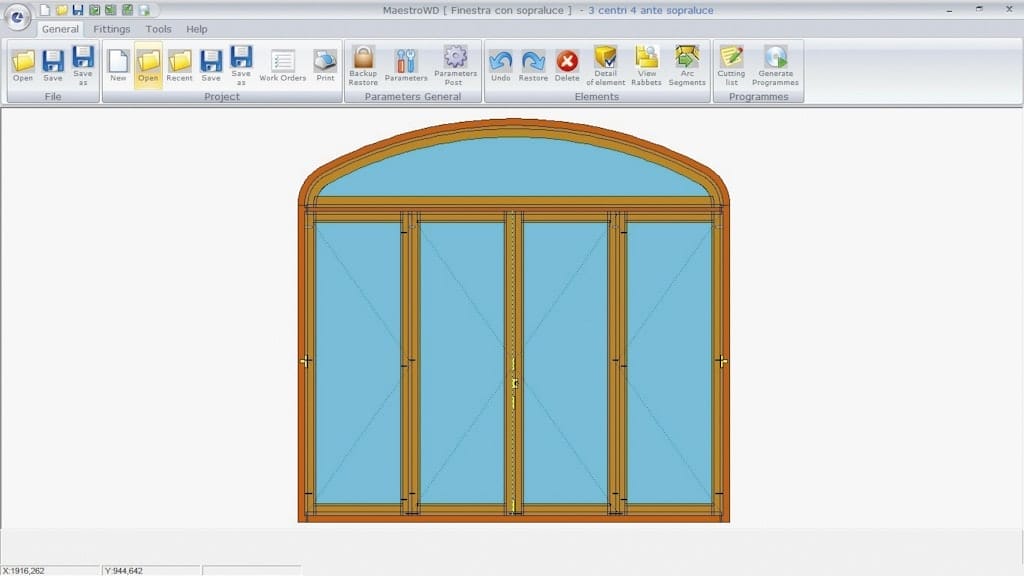Click the round application menu button
Viewport: 1024px width, 576px height.
[18, 19]
